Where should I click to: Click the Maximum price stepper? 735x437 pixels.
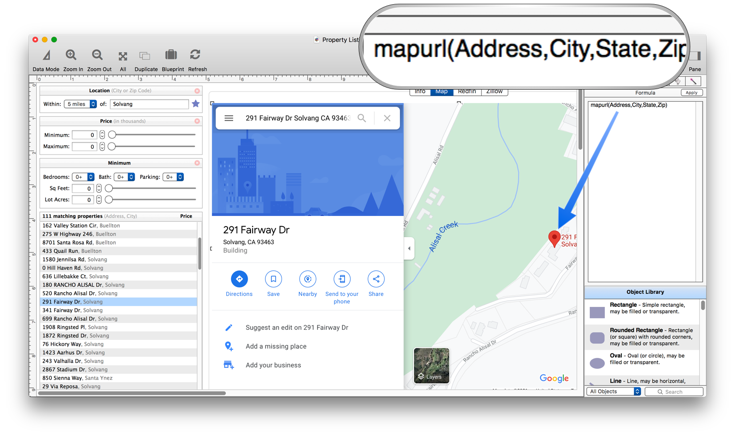pyautogui.click(x=102, y=147)
